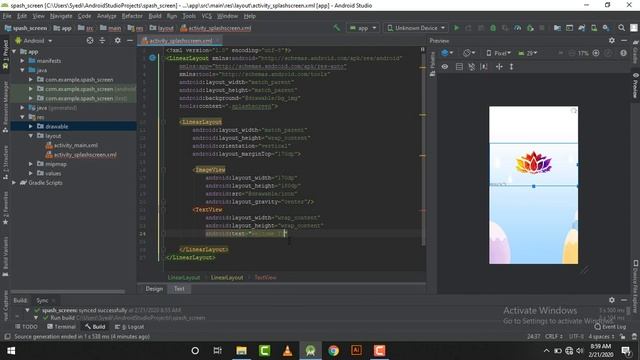Hide the Preview panel minus icon
The image size is (640, 360).
624,40
